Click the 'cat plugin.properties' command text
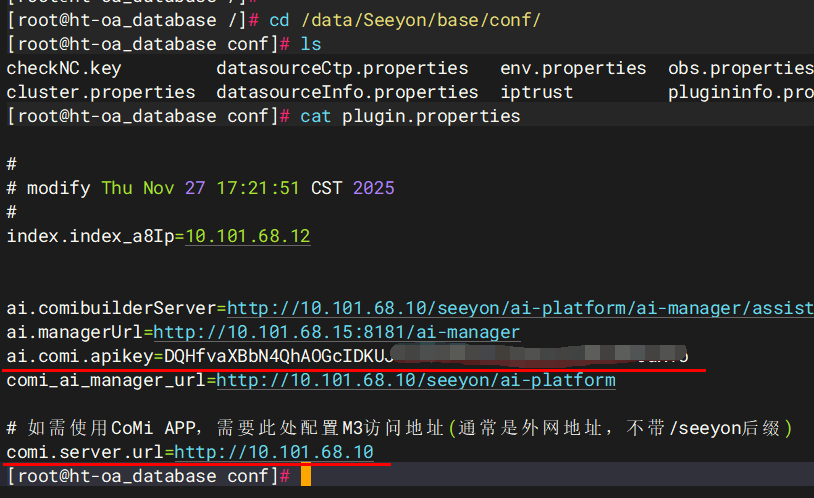This screenshot has width=814, height=498. (410, 116)
